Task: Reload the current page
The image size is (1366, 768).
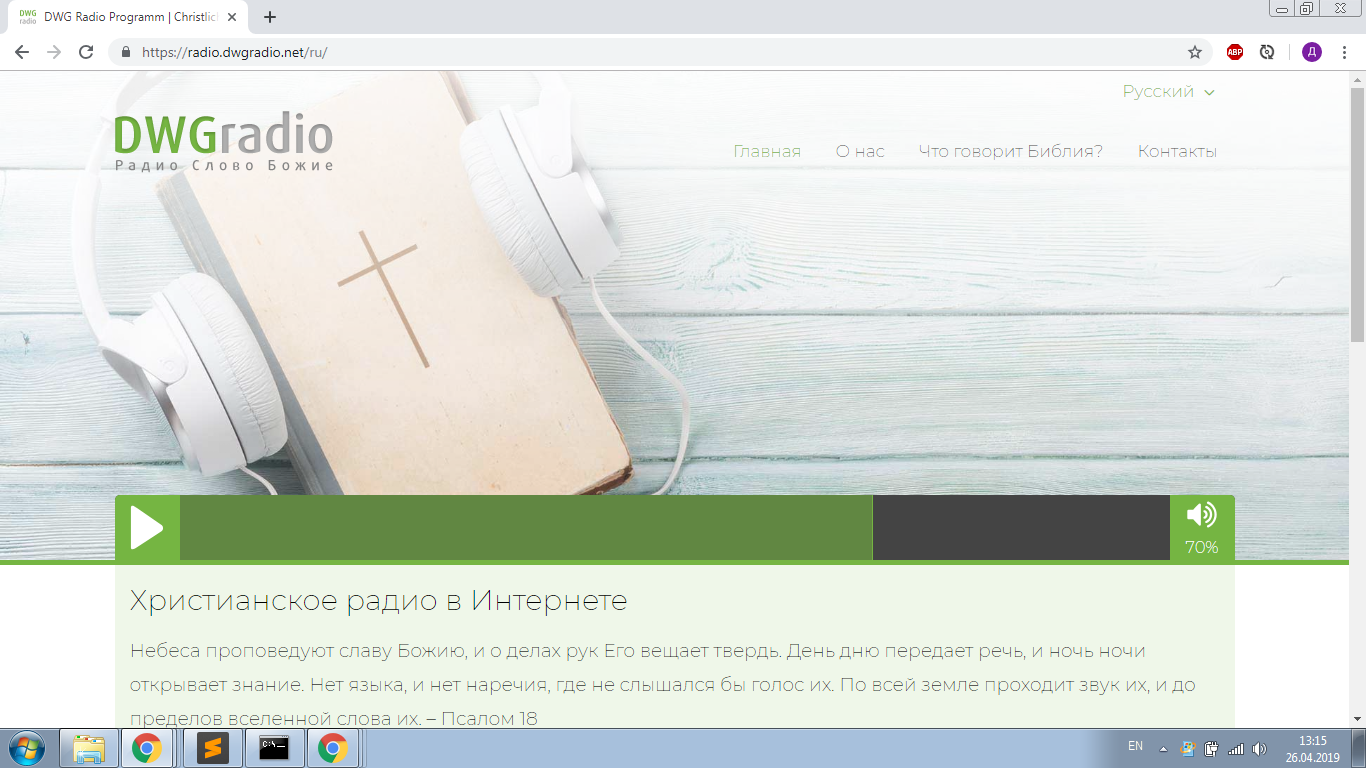Action: [x=86, y=52]
